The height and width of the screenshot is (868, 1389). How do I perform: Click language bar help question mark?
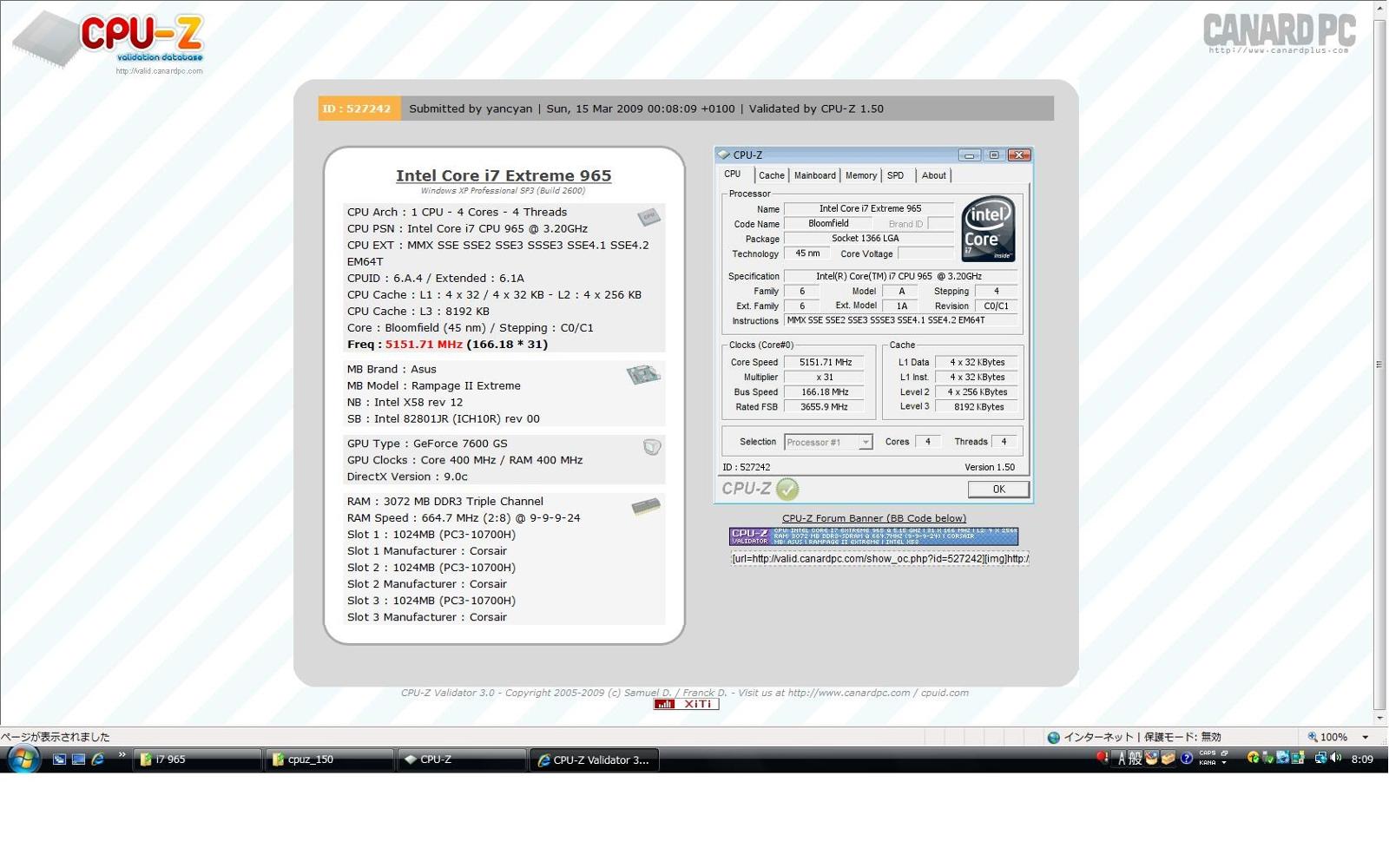1186,759
